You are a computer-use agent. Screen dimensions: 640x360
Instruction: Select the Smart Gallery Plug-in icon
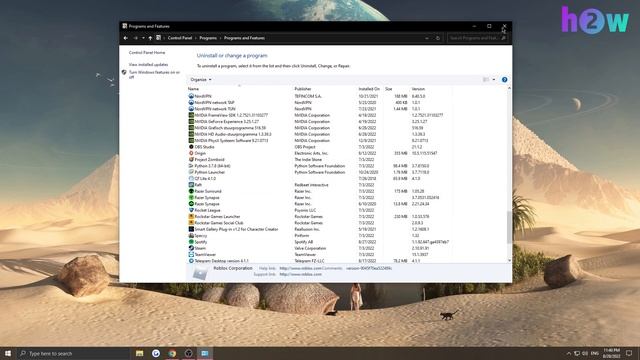pyautogui.click(x=191, y=229)
